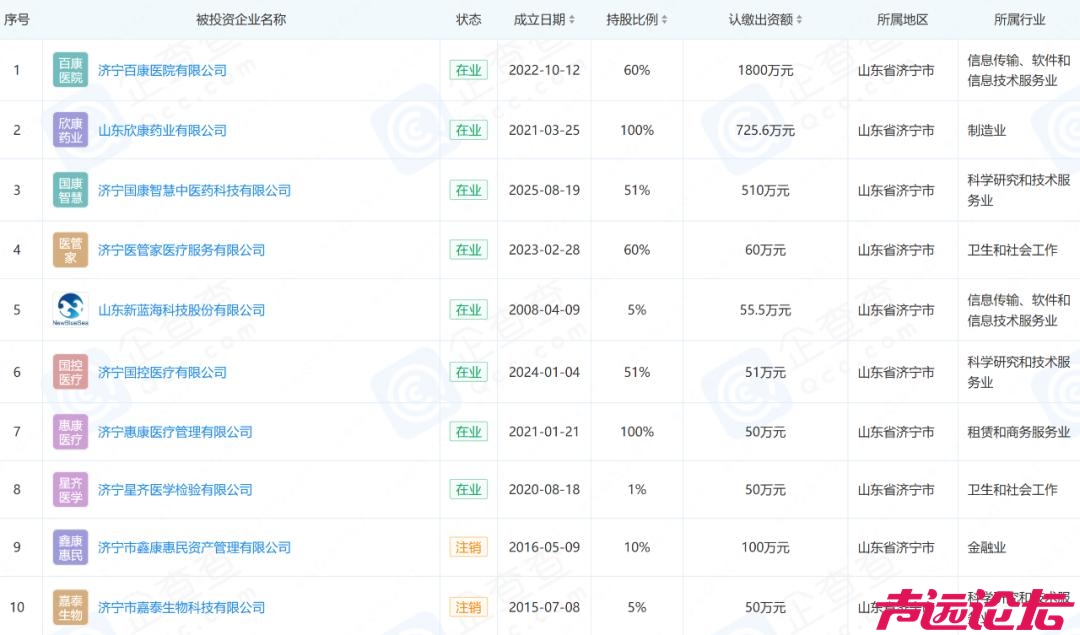Click the 百康医院 company logo icon

[69, 69]
